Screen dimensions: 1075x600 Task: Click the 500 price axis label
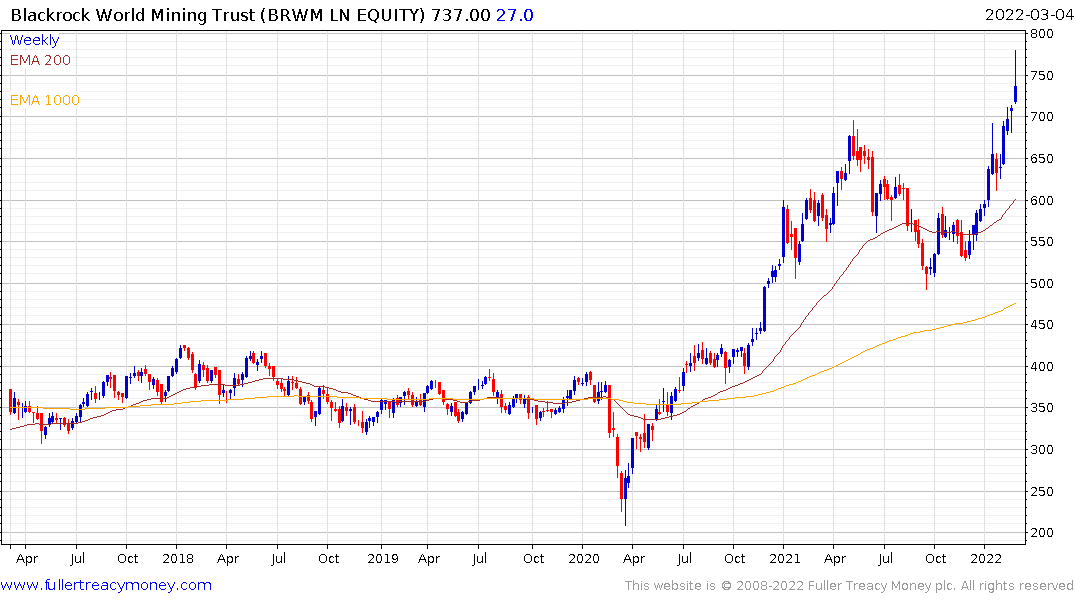pyautogui.click(x=1041, y=283)
